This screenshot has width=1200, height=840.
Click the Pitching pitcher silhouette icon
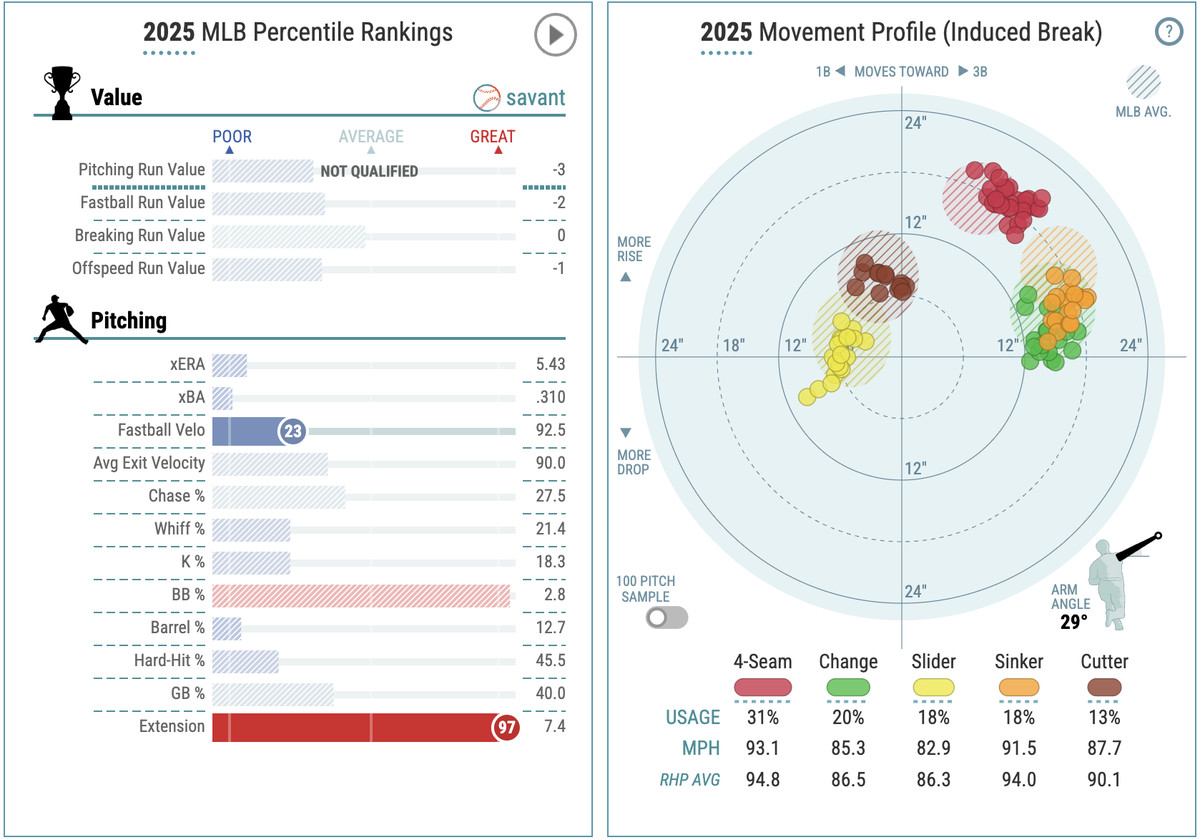61,320
